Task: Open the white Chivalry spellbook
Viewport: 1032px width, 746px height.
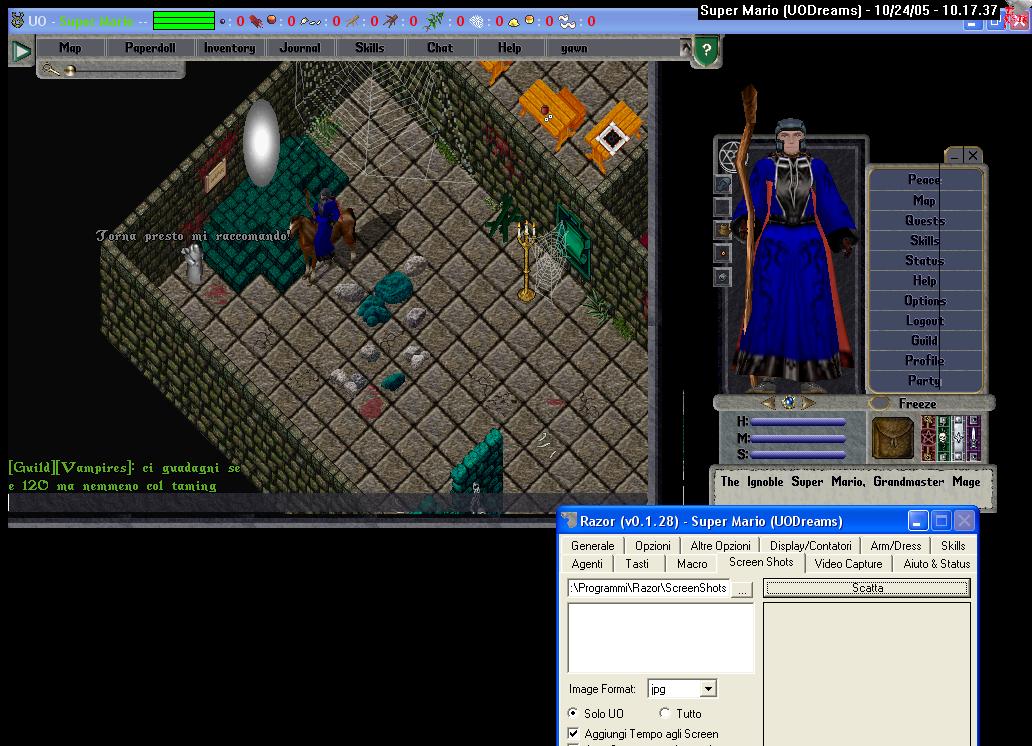Action: tap(958, 438)
